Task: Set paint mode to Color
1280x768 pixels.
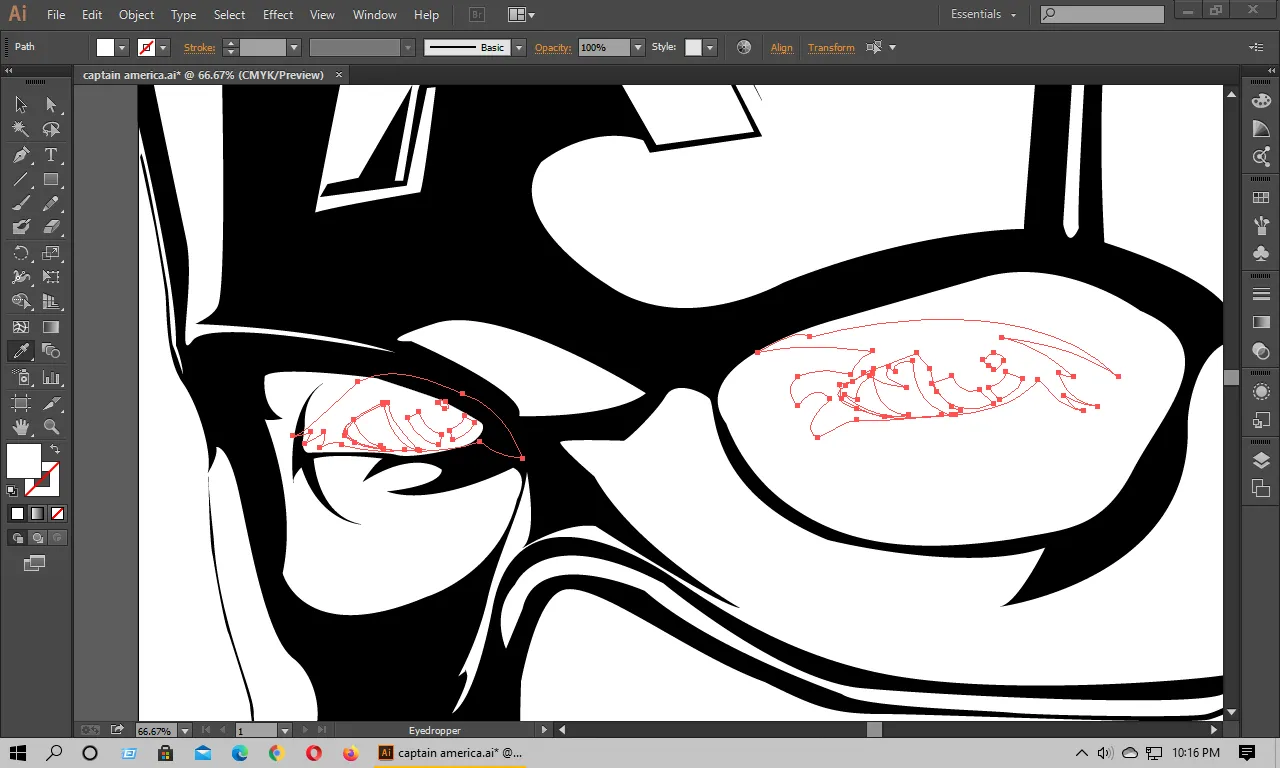Action: pyautogui.click(x=17, y=514)
